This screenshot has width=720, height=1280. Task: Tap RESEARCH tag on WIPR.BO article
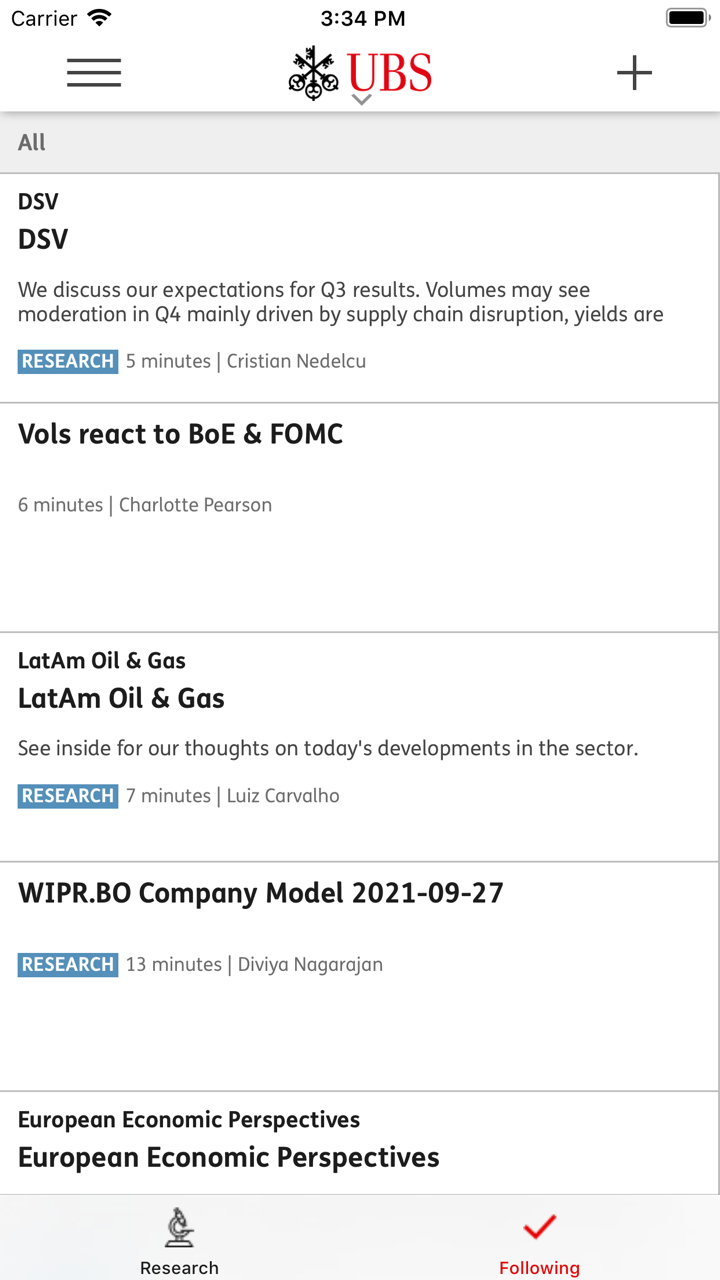coord(68,964)
